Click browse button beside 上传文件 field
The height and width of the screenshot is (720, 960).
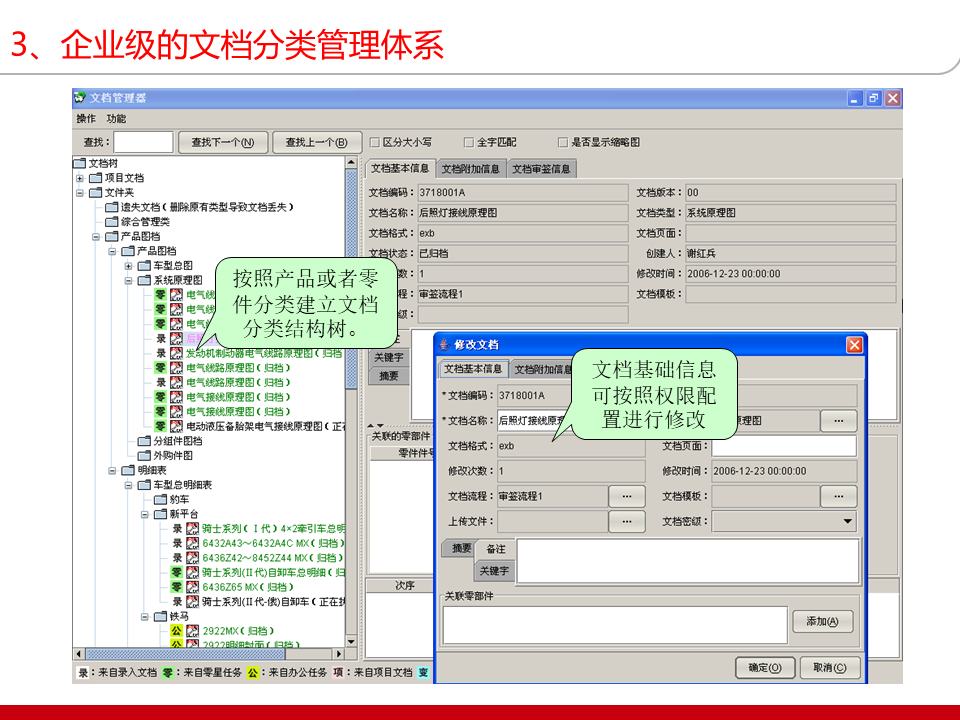626,522
